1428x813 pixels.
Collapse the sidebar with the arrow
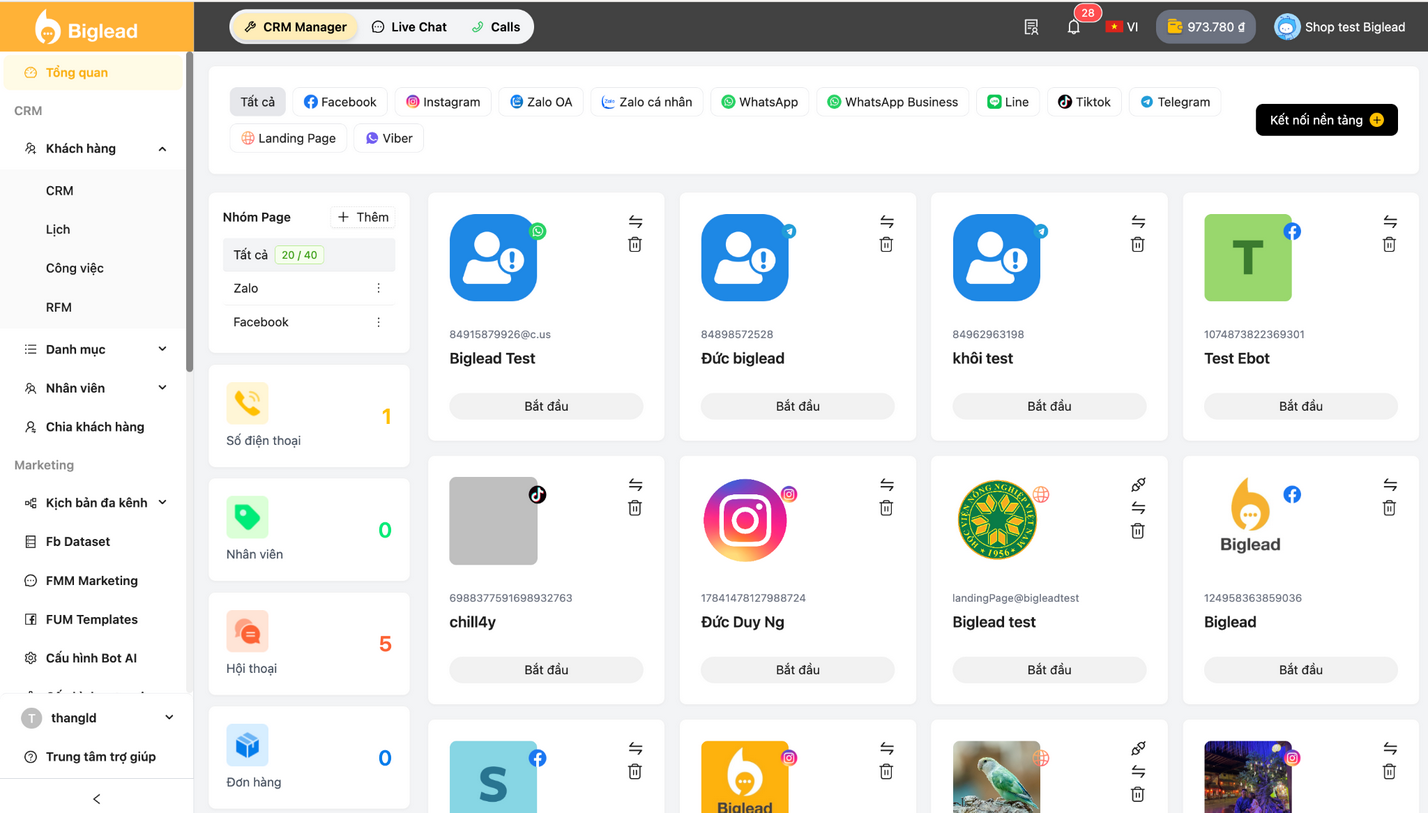point(96,799)
